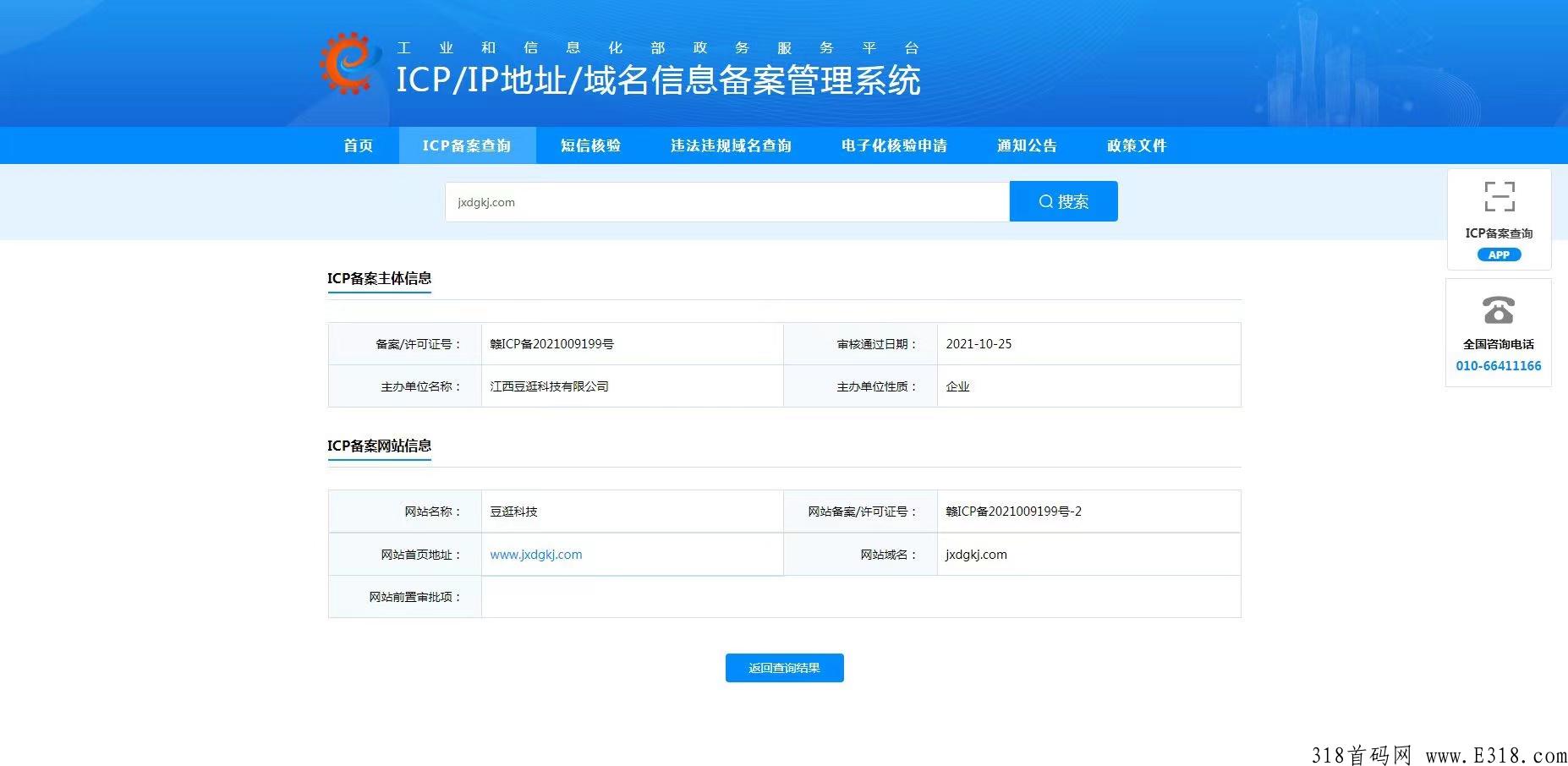Click the hotline number 010-66411166

pos(1499,365)
